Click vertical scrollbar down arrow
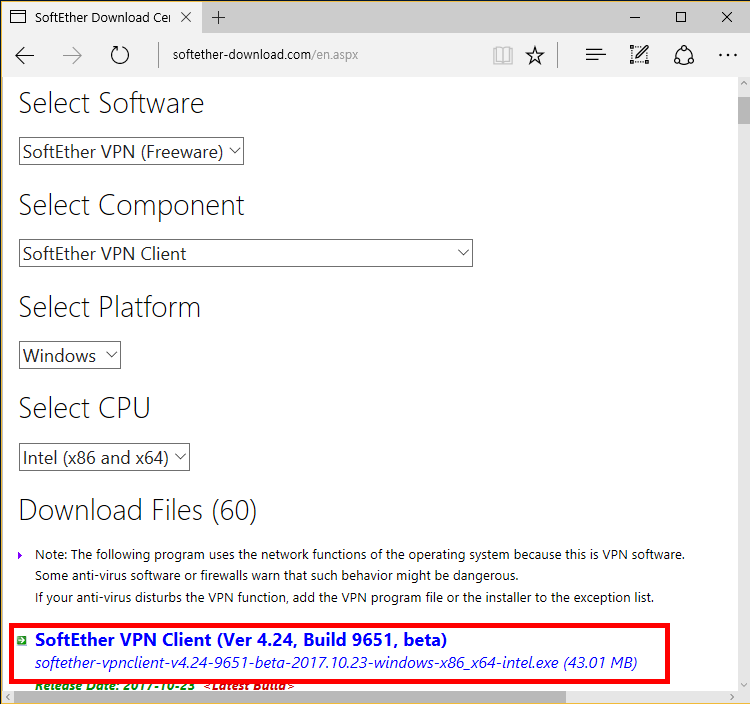 744,685
